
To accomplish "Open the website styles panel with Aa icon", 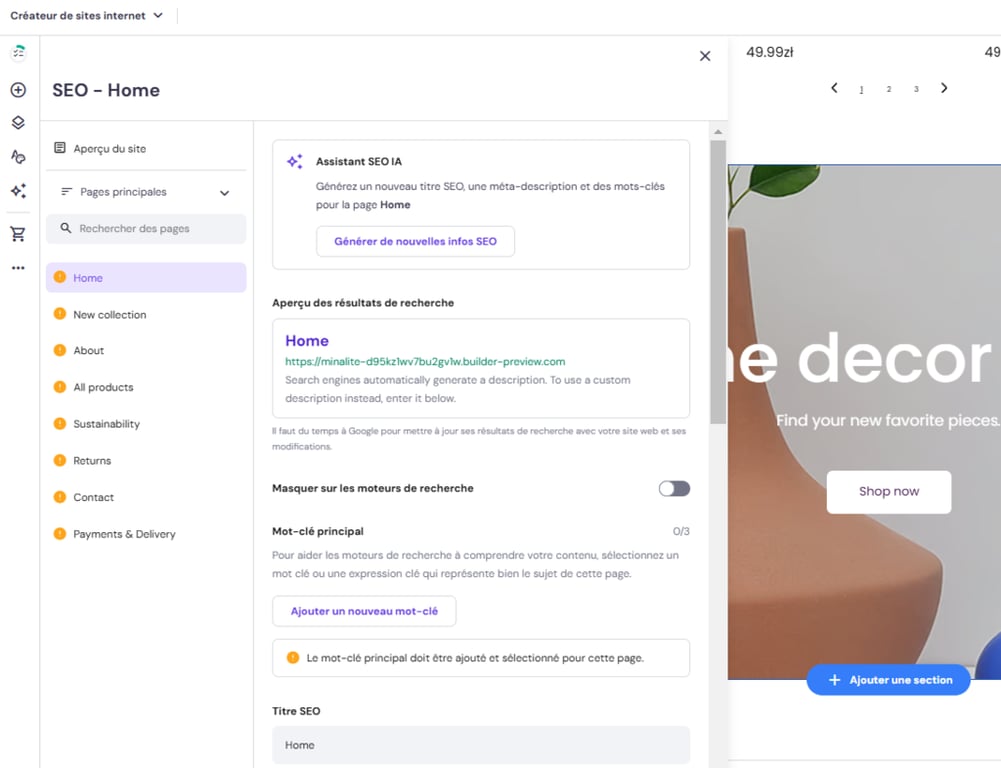I will tap(17, 156).
